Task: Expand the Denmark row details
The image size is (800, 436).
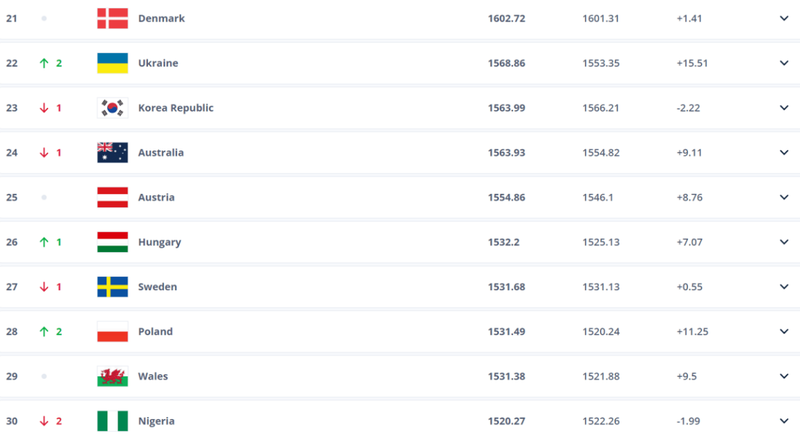Action: click(784, 18)
